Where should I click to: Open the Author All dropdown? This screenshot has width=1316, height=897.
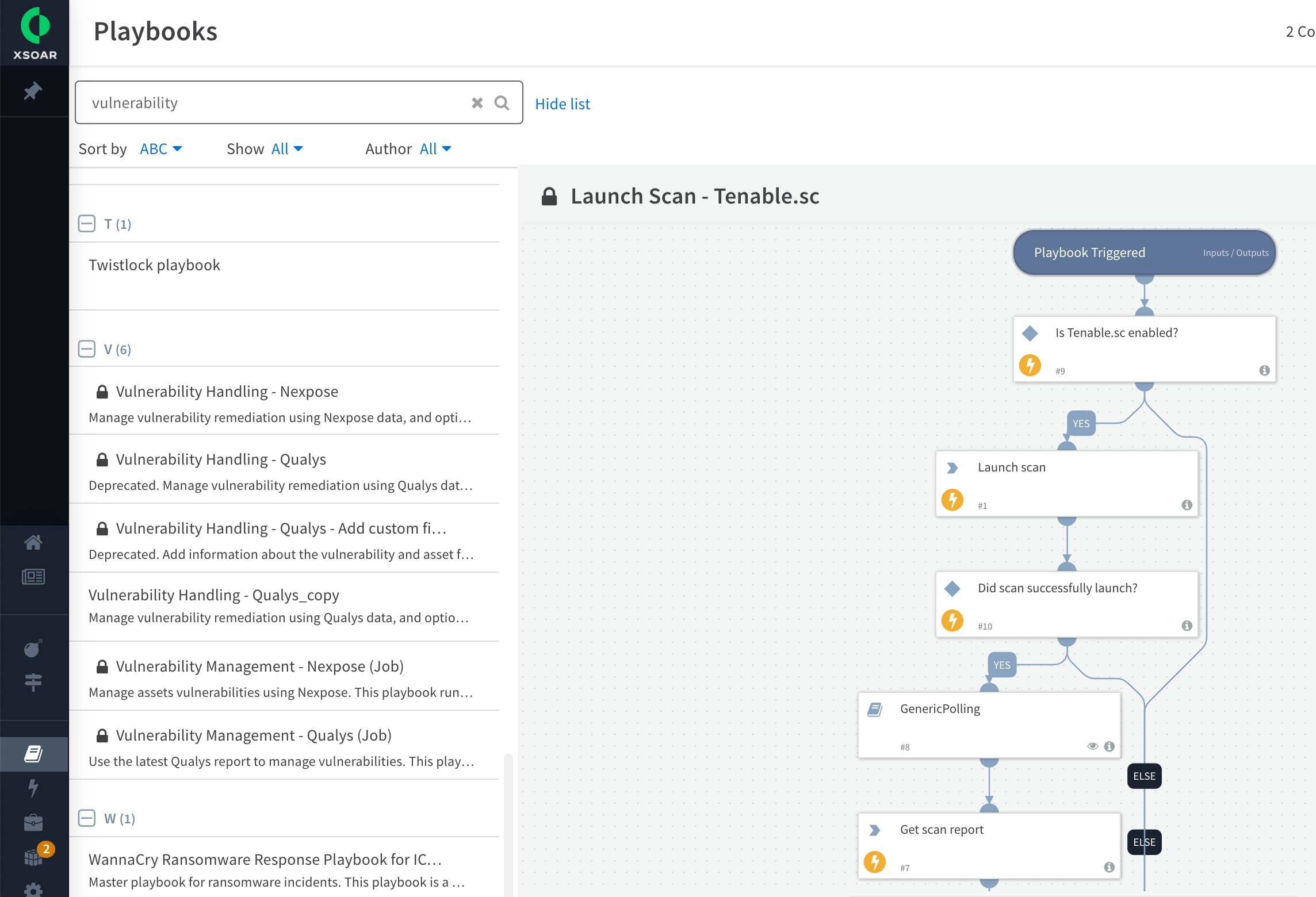(435, 149)
